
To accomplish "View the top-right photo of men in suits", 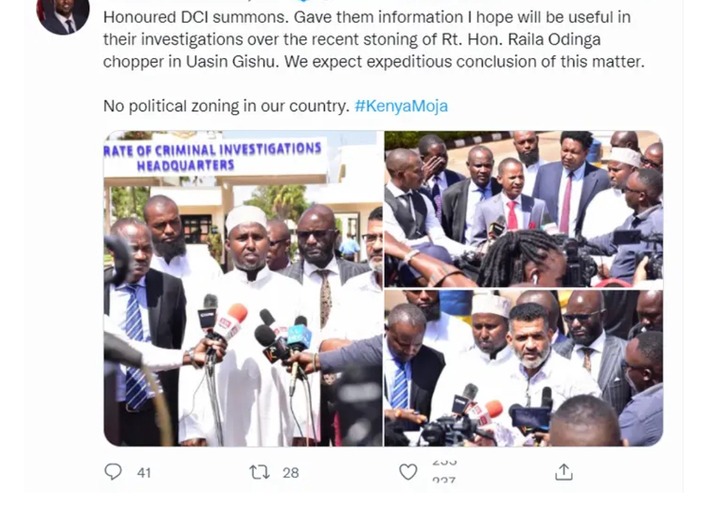I will point(523,209).
